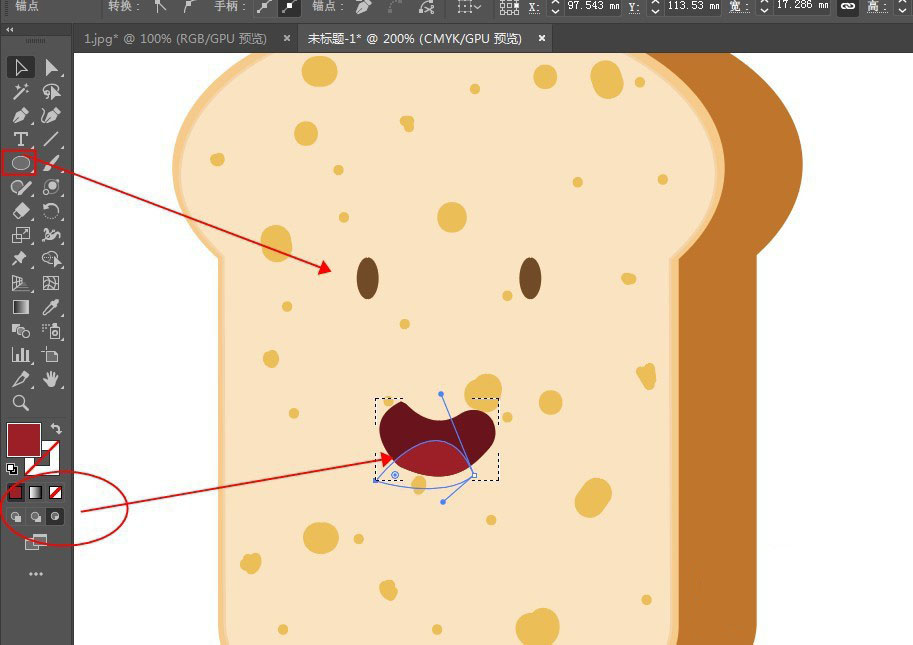
Task: Click Y value stepper arrows
Action: (x=656, y=6)
